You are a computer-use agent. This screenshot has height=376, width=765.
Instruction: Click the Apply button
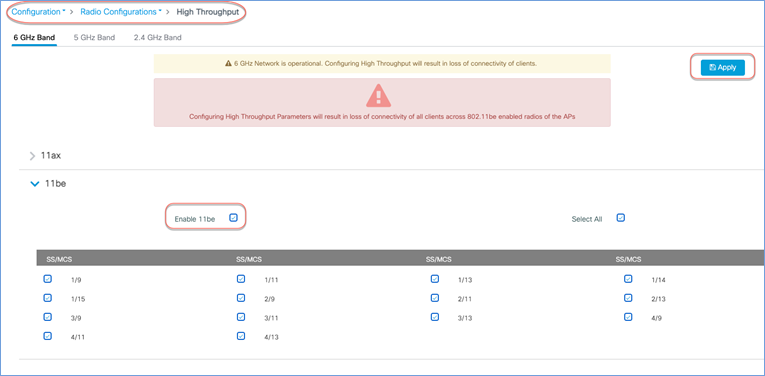click(723, 67)
